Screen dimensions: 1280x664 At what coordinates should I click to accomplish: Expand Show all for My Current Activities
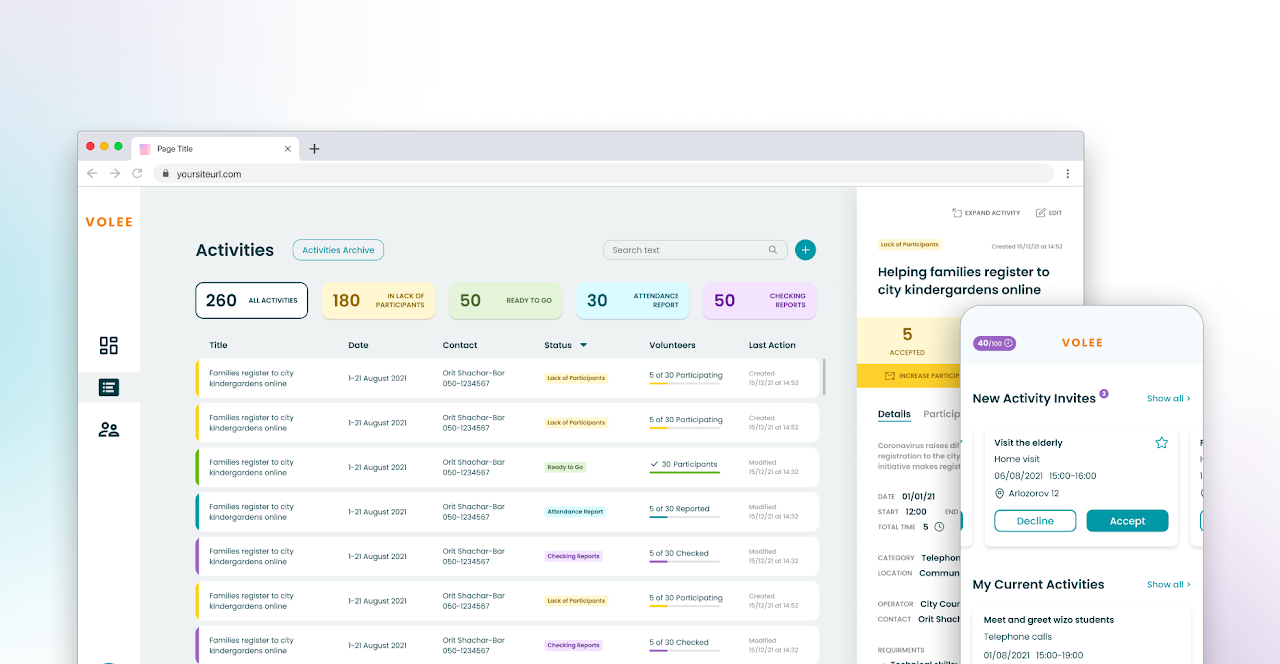point(1168,584)
